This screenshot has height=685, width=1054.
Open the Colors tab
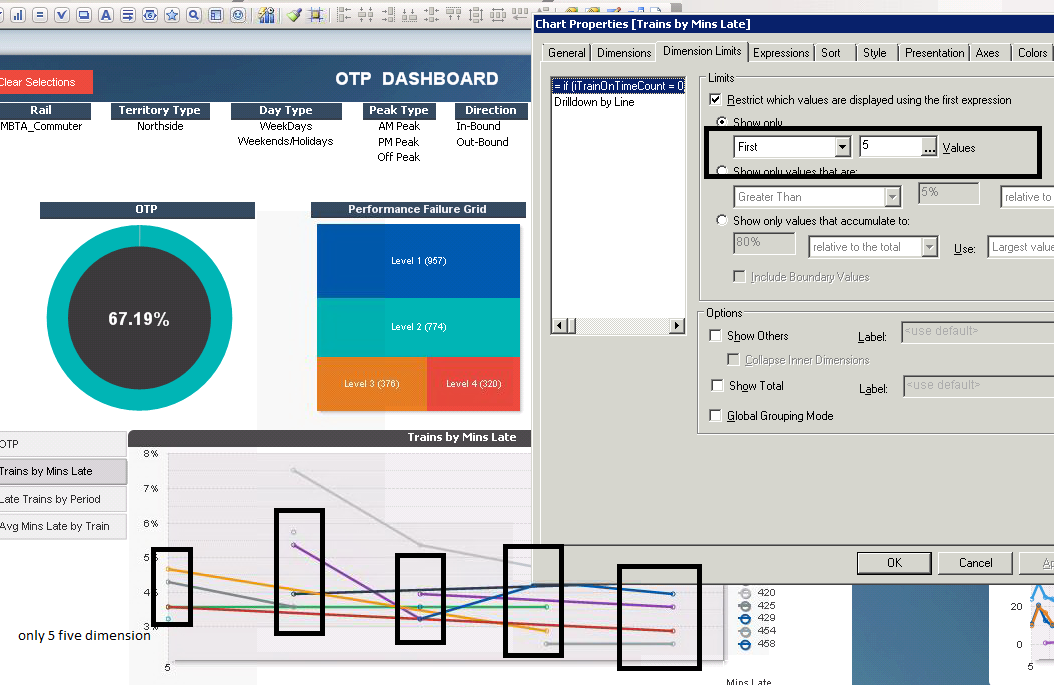point(1032,52)
